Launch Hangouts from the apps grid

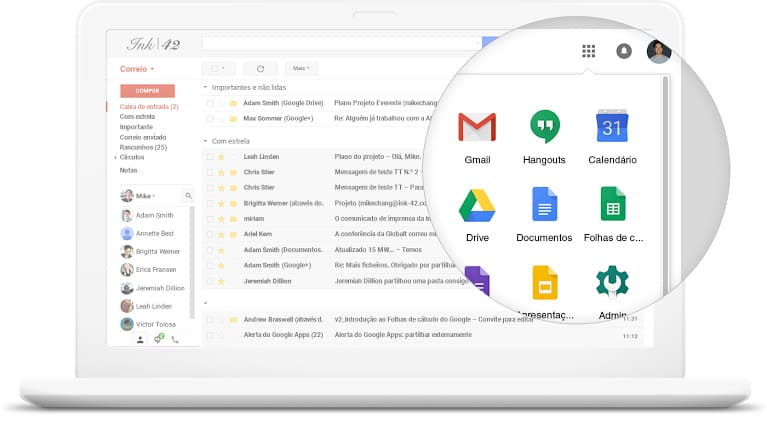pos(544,128)
